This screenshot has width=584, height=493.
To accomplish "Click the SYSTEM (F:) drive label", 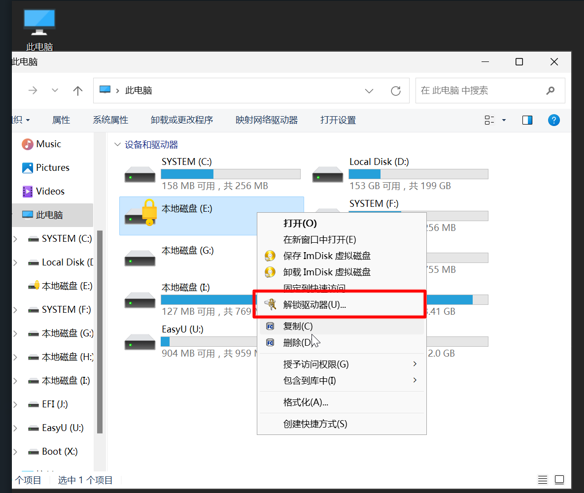I will (x=374, y=204).
